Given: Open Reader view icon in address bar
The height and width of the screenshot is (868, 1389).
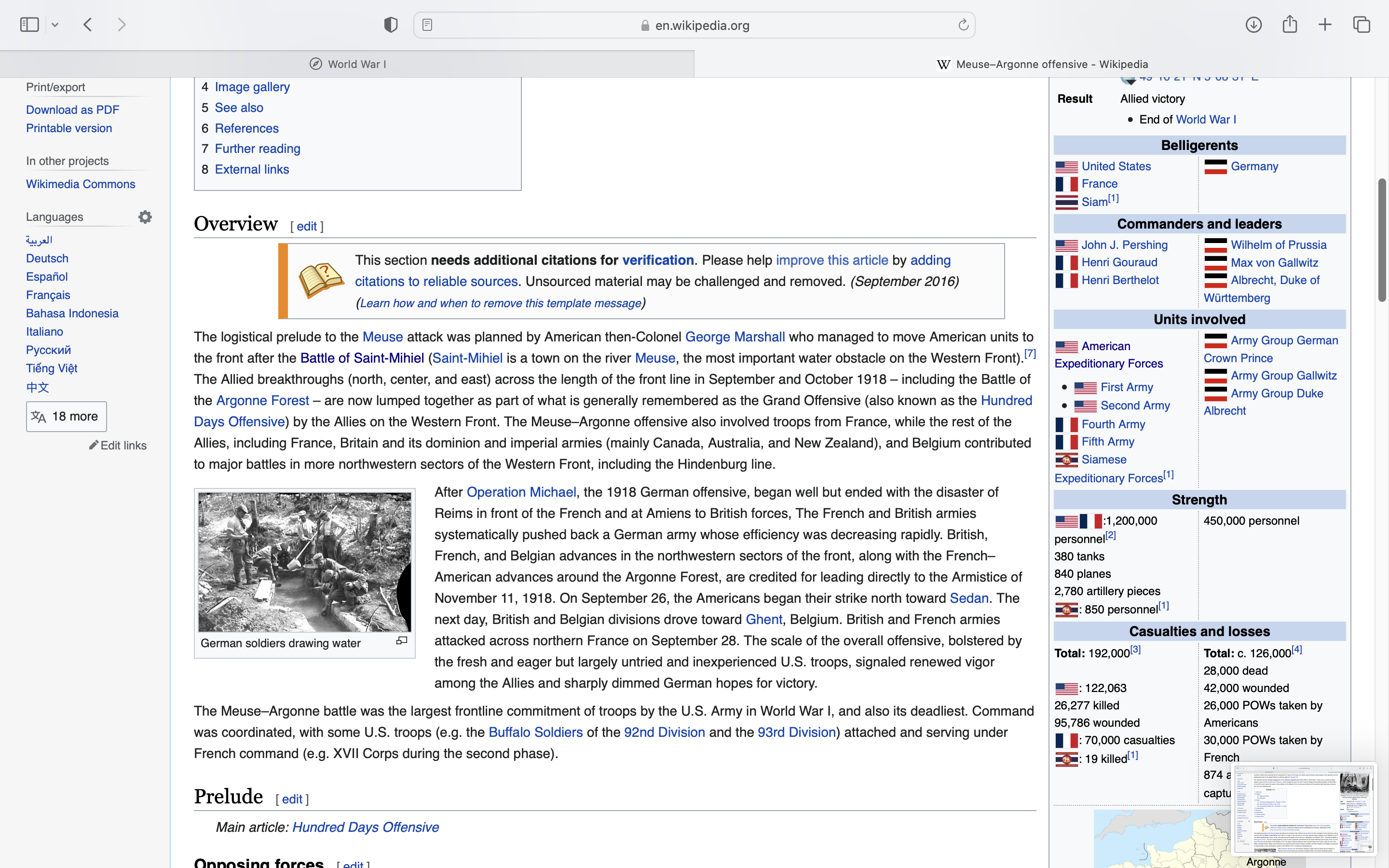Looking at the screenshot, I should 427,25.
